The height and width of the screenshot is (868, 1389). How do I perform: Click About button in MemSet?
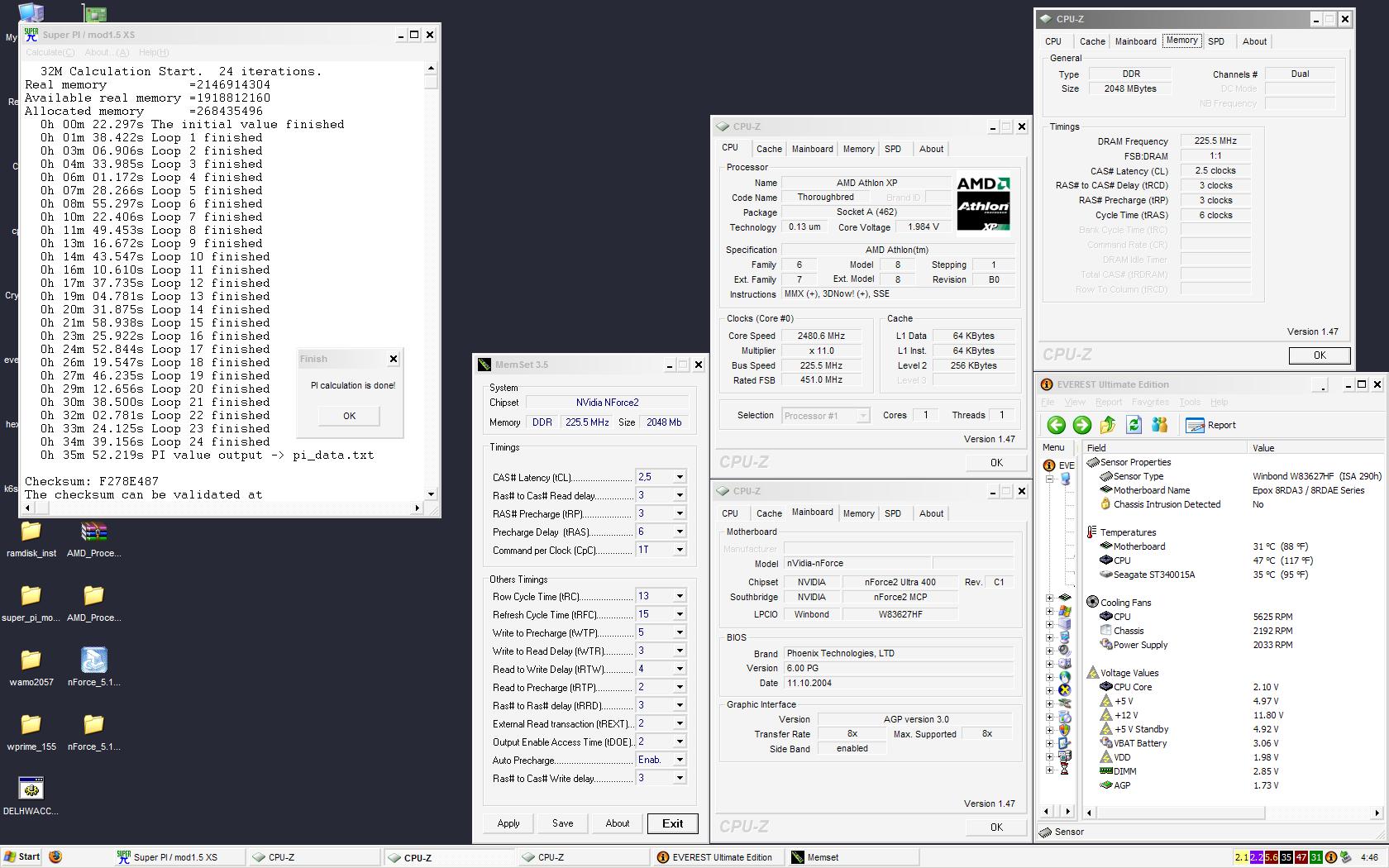pos(618,823)
